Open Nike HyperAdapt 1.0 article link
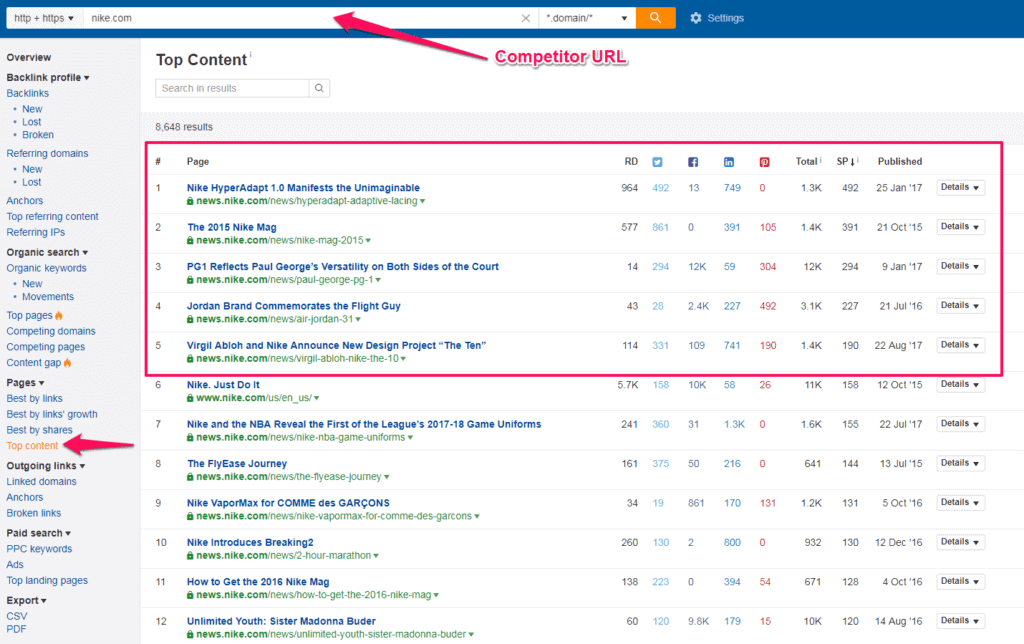This screenshot has width=1024, height=644. [303, 187]
